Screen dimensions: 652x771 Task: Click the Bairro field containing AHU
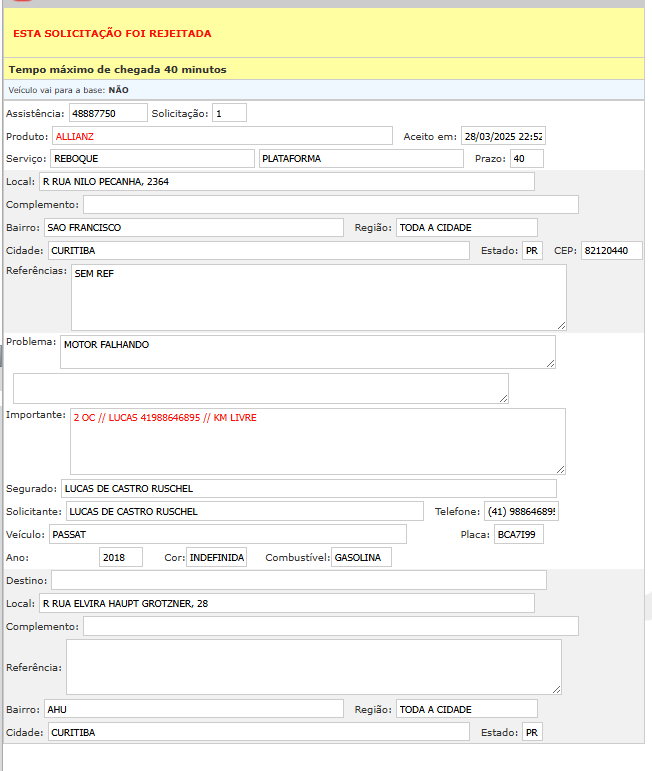coord(193,709)
